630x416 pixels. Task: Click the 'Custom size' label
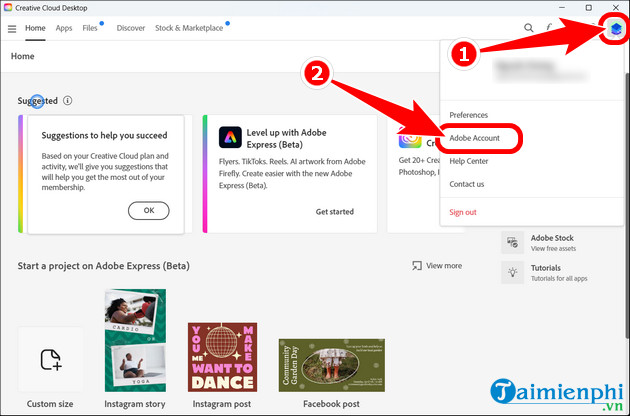50,404
